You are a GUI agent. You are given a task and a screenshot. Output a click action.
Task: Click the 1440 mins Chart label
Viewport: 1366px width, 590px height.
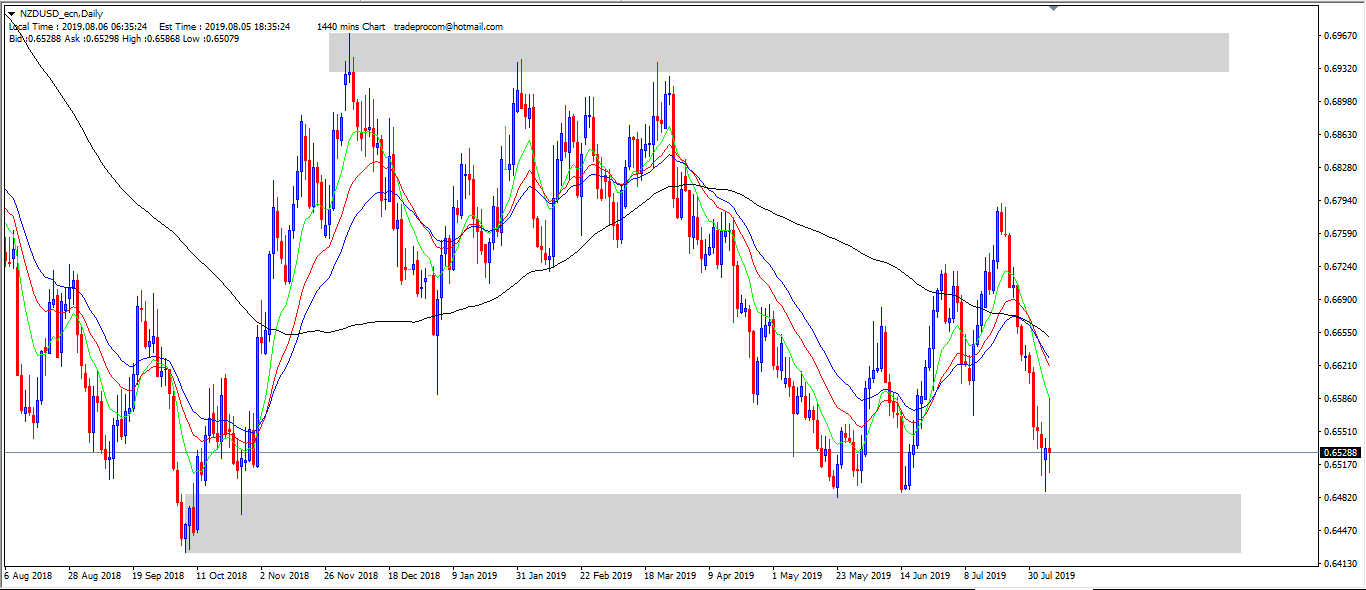pyautogui.click(x=350, y=27)
